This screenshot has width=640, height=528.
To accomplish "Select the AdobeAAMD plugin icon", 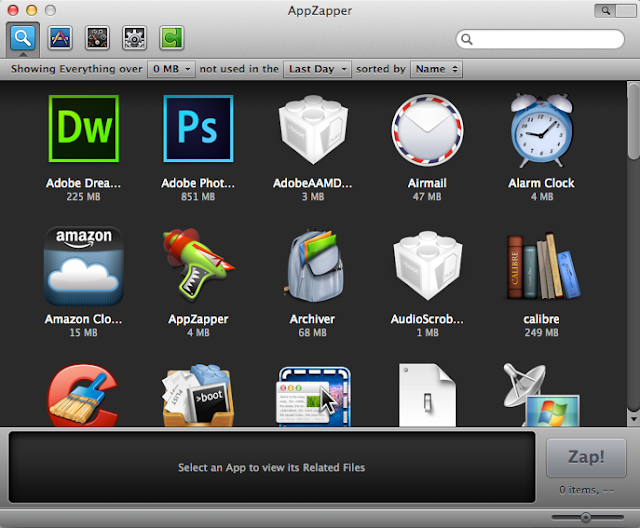I will coord(313,130).
